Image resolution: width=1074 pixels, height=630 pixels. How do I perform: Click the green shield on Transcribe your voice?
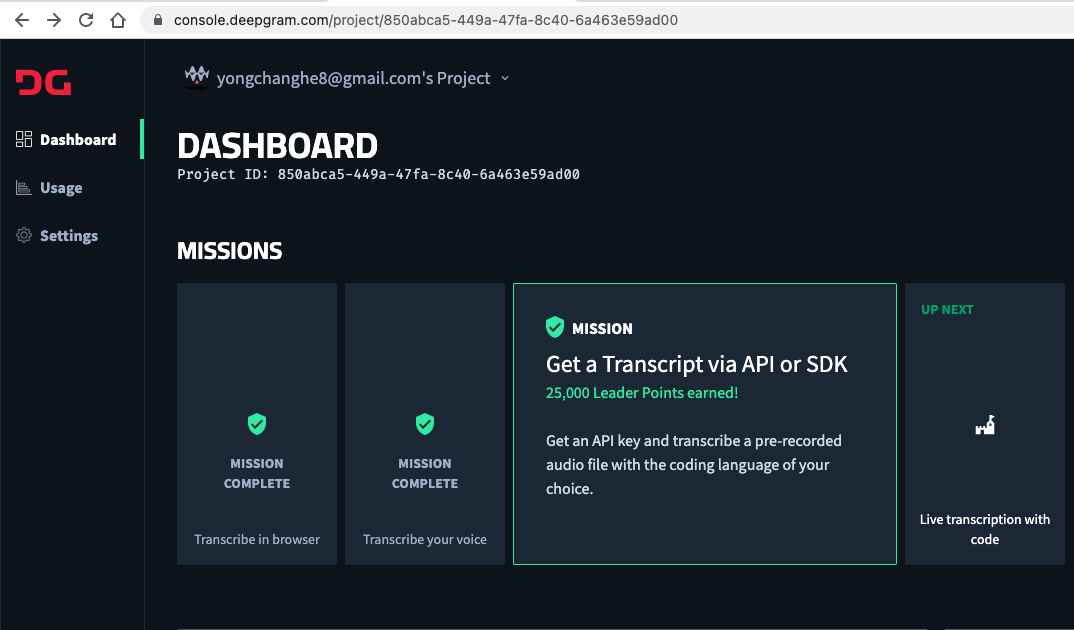(x=425, y=424)
